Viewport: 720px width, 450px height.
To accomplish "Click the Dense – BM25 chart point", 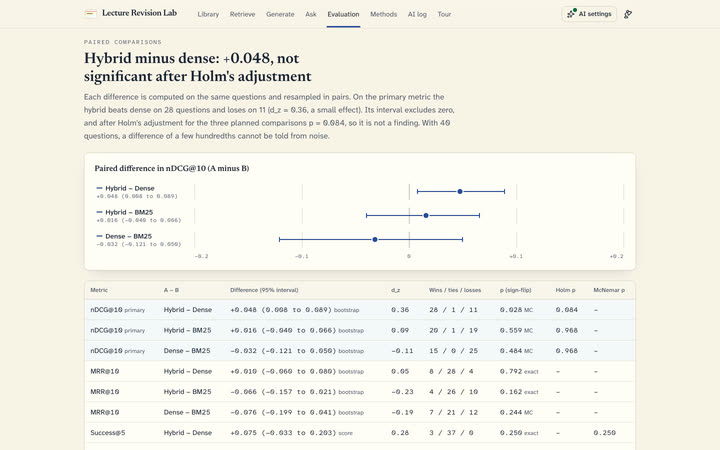I will coord(375,239).
